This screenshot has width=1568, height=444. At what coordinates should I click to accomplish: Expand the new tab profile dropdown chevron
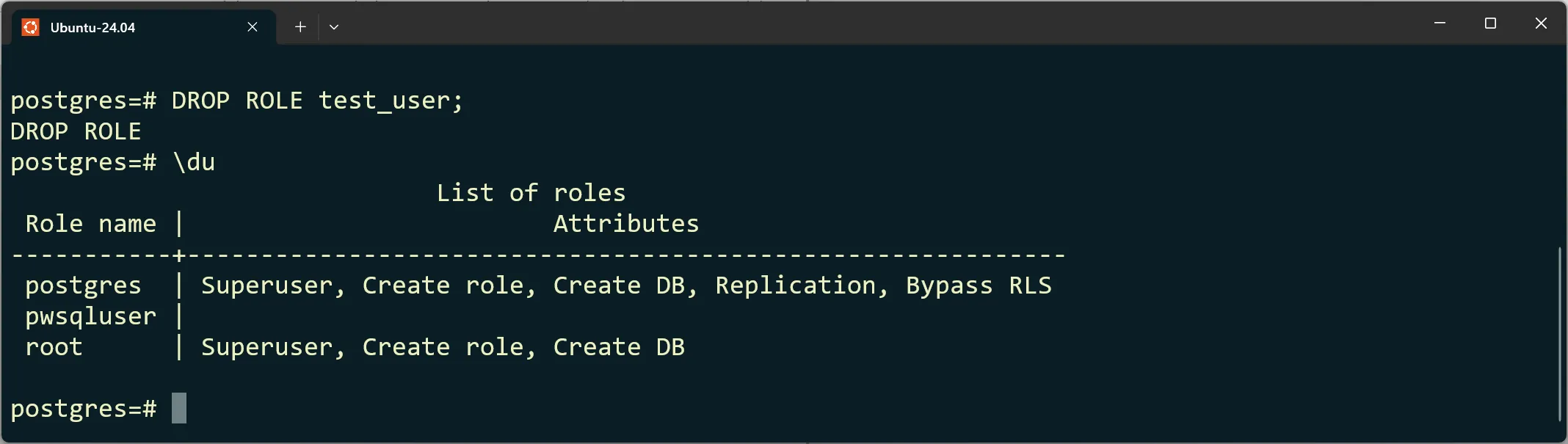[x=334, y=27]
